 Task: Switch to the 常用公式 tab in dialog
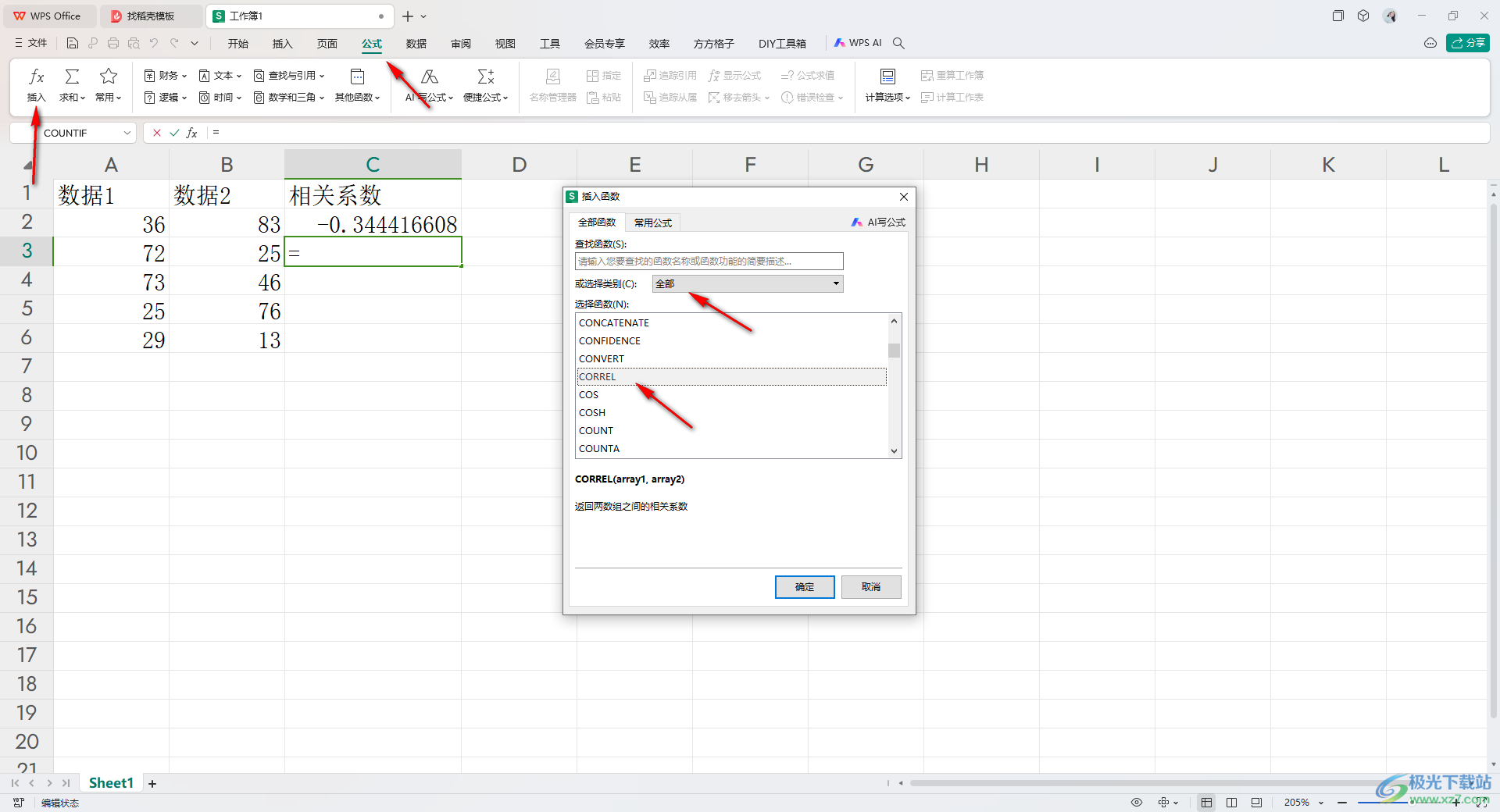click(x=652, y=223)
